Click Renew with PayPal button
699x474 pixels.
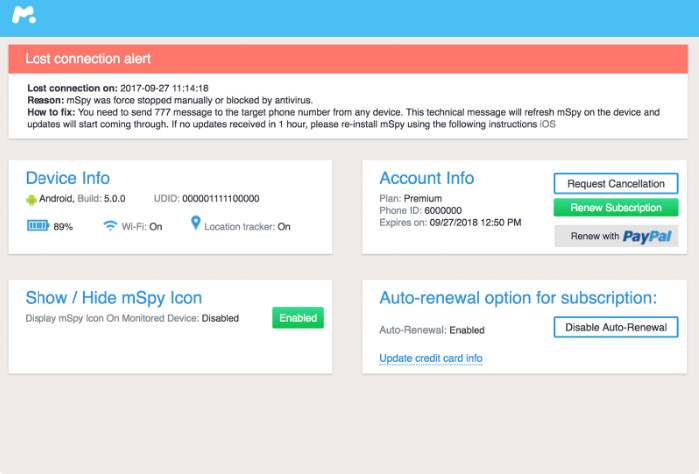pos(616,236)
